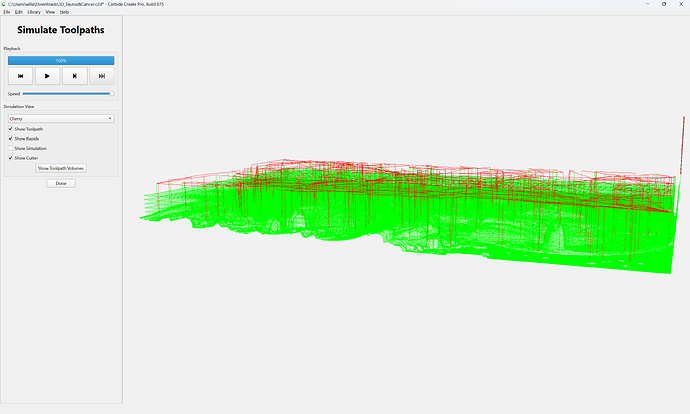The height and width of the screenshot is (414, 690).
Task: Click the Playback section label
Action: tap(12, 48)
